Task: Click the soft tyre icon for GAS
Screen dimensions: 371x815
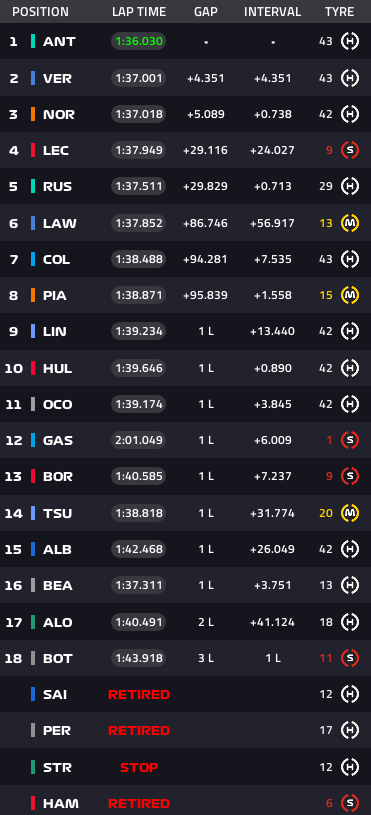Action: (350, 440)
